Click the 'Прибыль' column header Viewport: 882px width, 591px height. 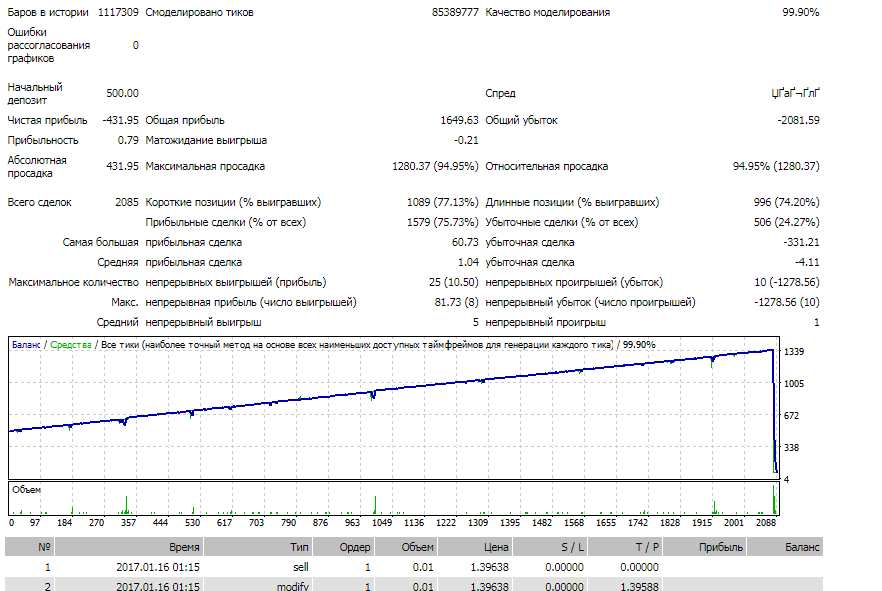(x=705, y=547)
